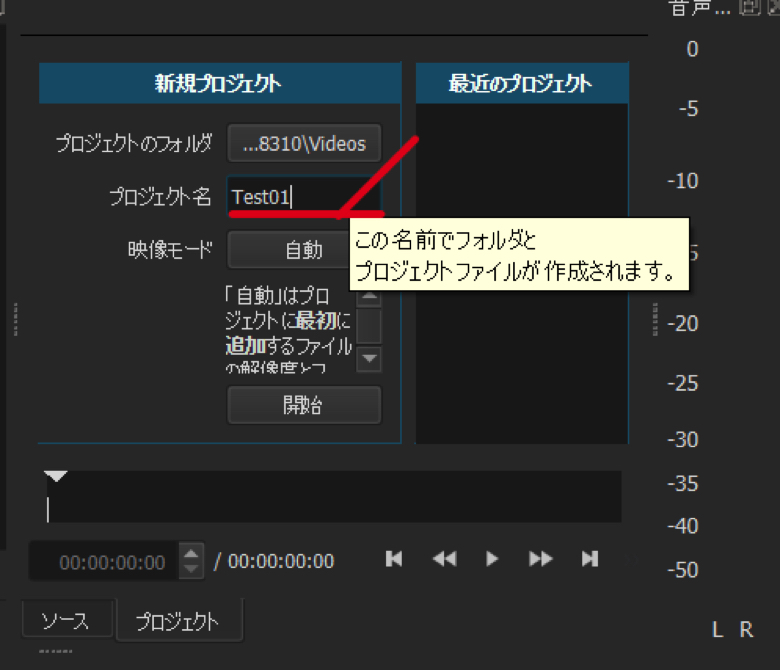Click the playhead marker on the scrub bar

56,476
